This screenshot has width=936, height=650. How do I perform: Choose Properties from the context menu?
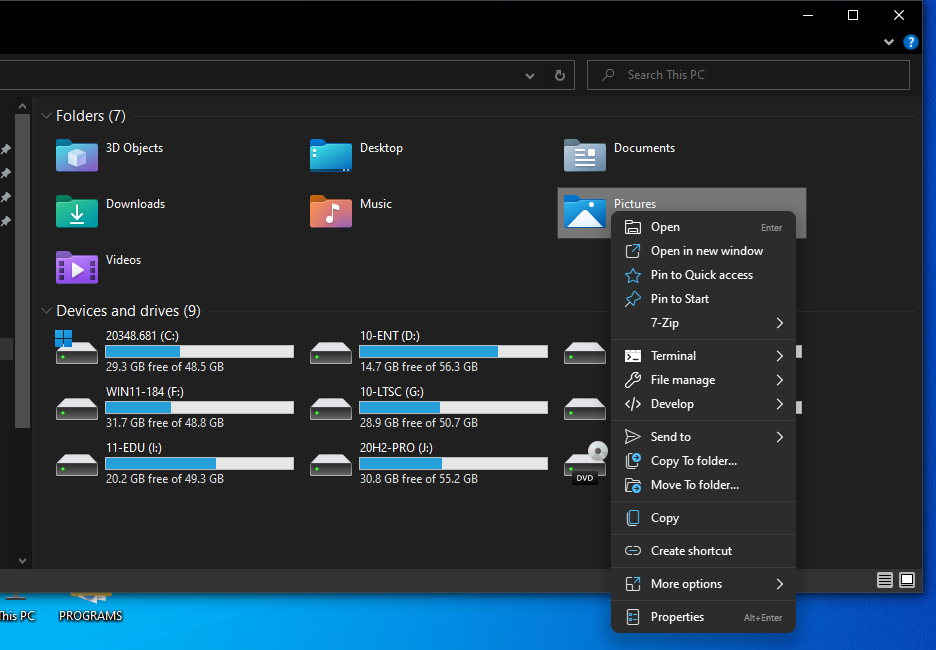coord(703,617)
